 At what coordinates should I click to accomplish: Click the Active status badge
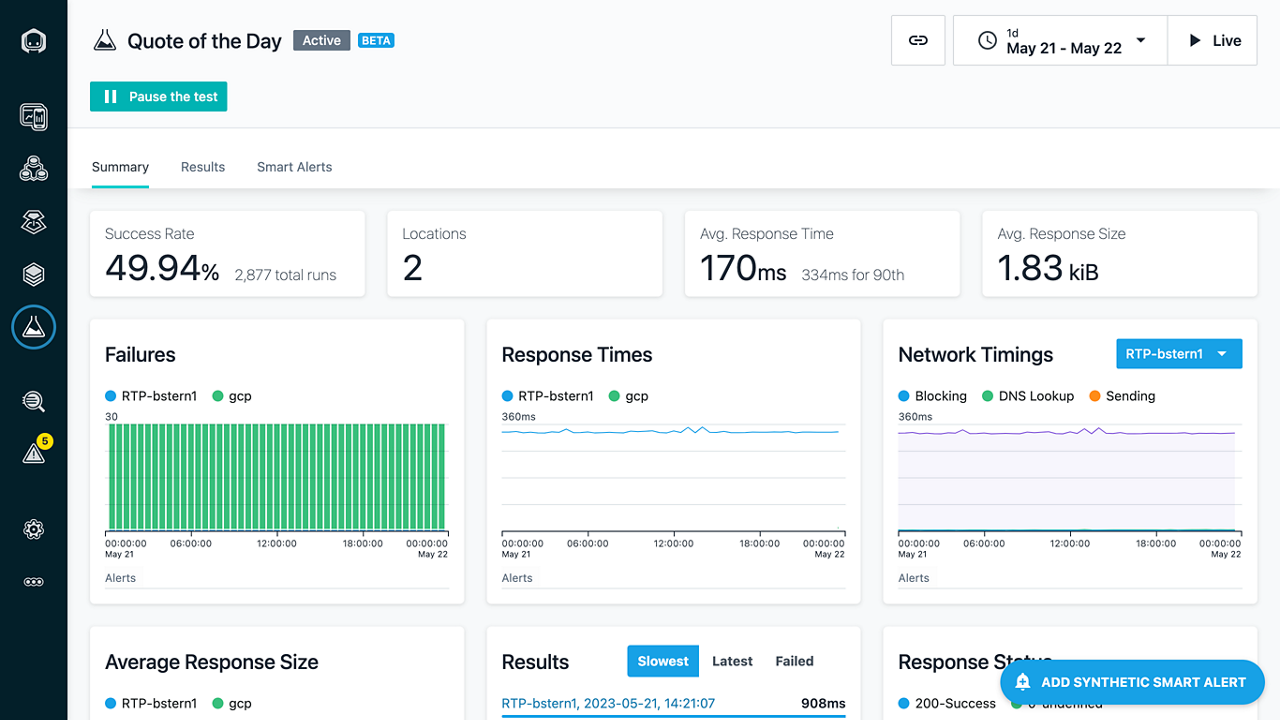click(322, 41)
